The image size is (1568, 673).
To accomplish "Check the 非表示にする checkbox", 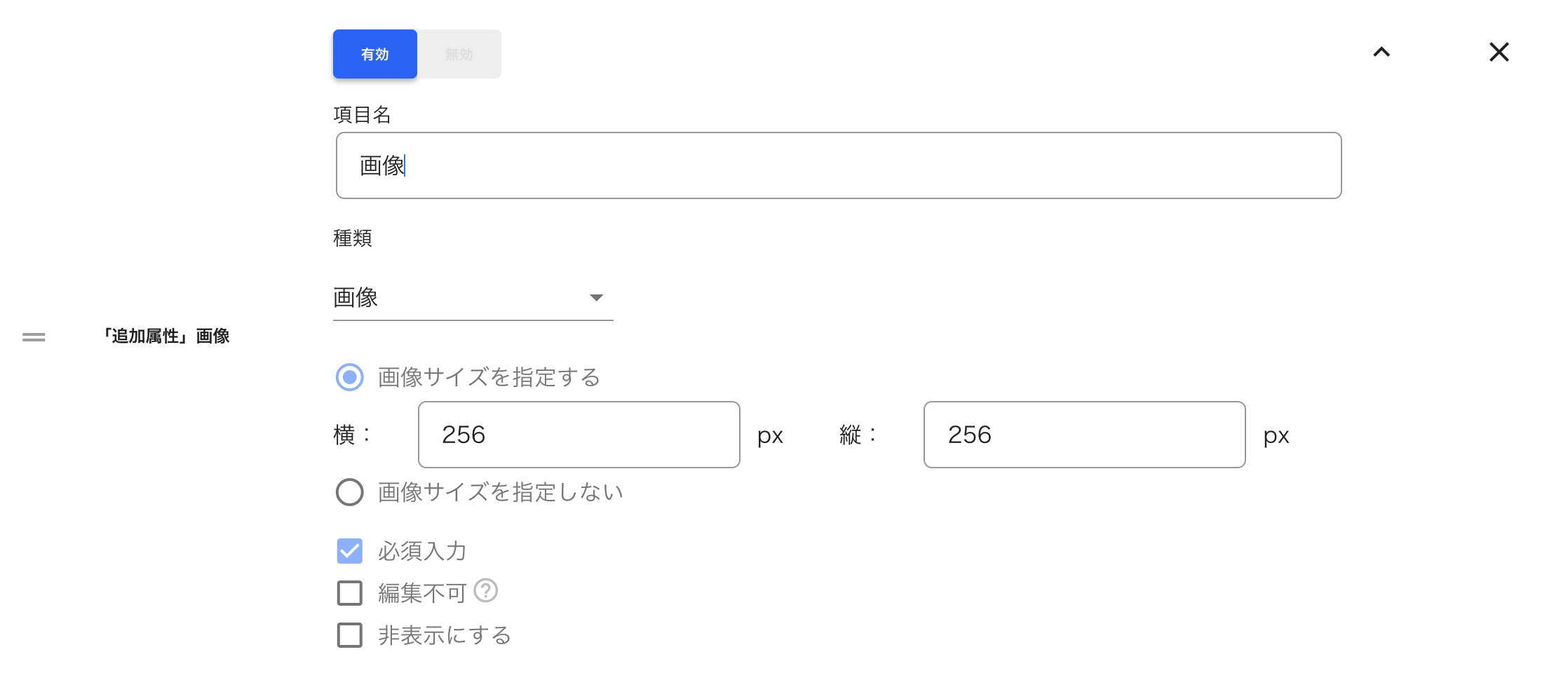I will tap(350, 635).
